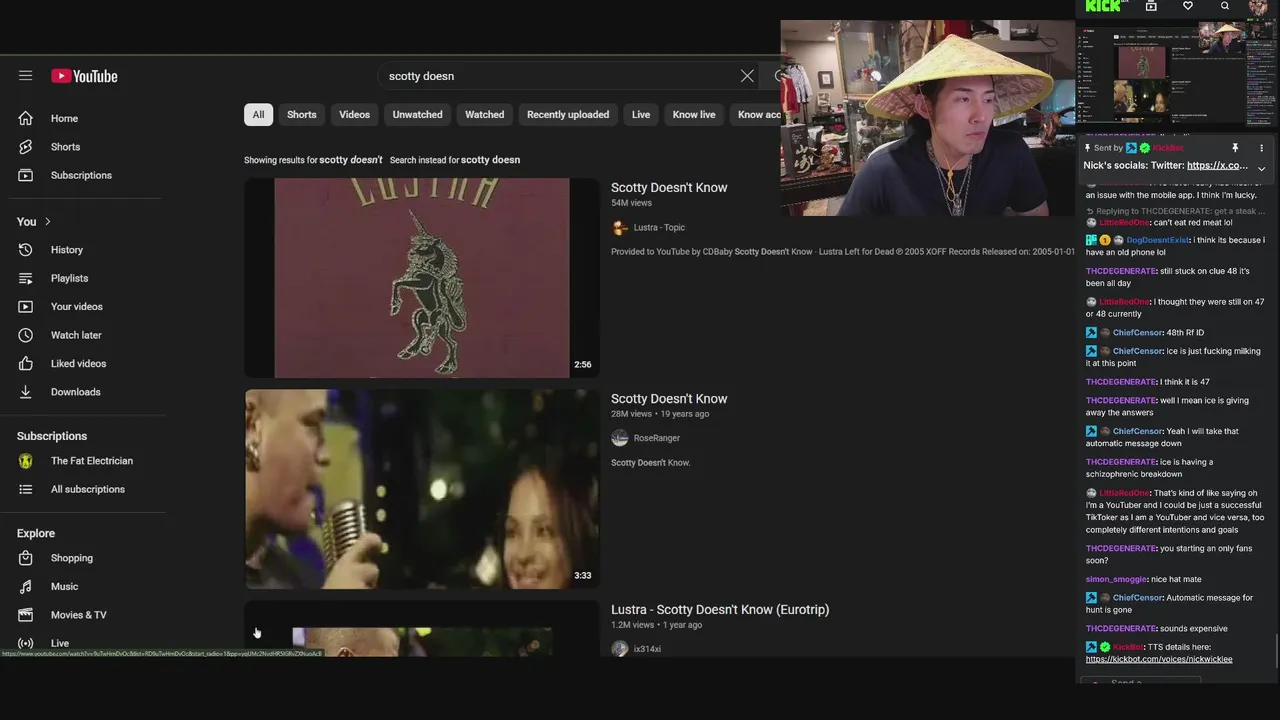Viewport: 1280px width, 720px height.
Task: Open the ix314xi channel avatar
Action: click(620, 649)
